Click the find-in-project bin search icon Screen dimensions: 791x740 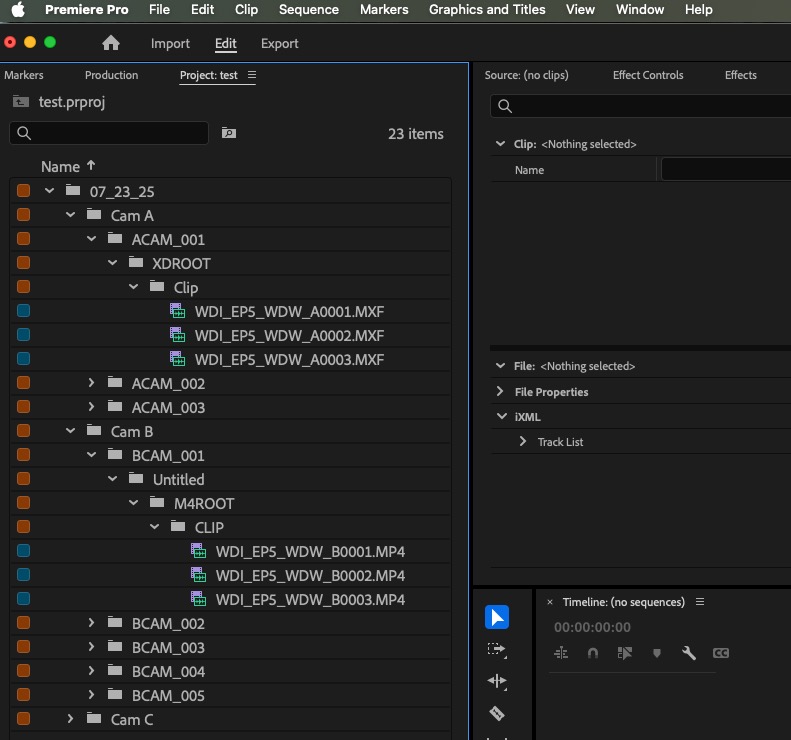229,133
